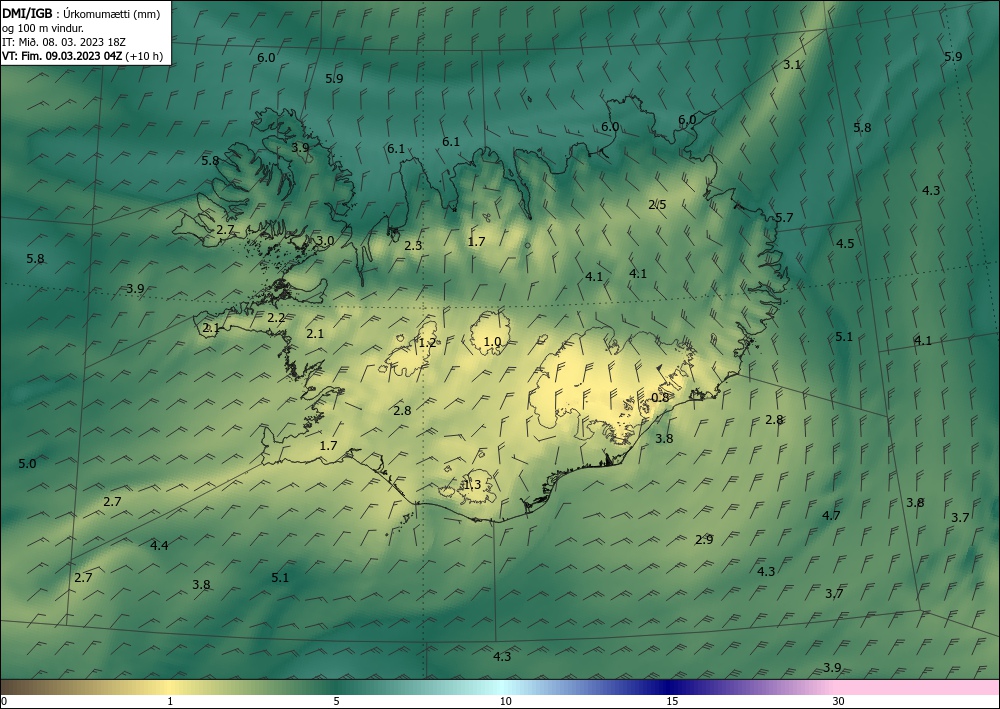Screen dimensions: 1000x709
Task: Select the 1.2 value on Langjökull glacier
Action: click(x=427, y=343)
